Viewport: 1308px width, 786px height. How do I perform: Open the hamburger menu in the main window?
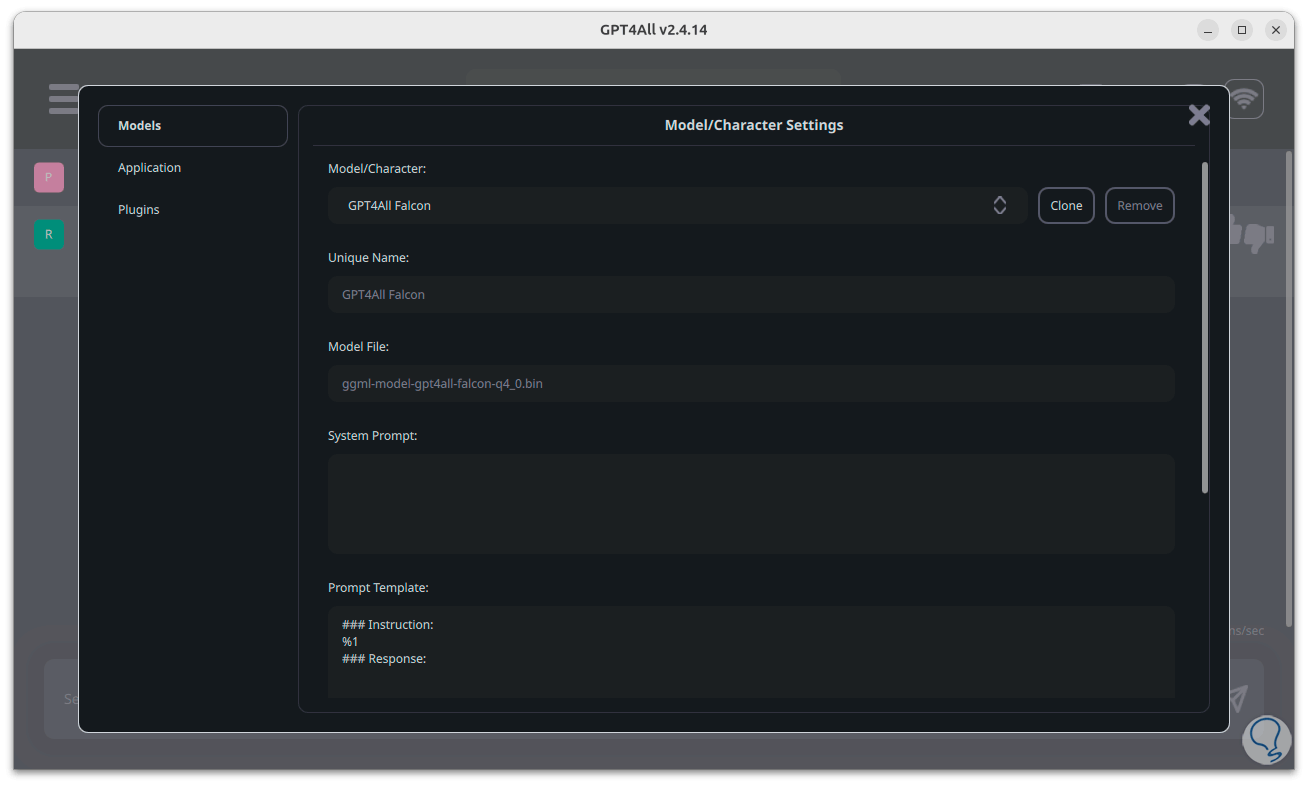click(x=63, y=99)
